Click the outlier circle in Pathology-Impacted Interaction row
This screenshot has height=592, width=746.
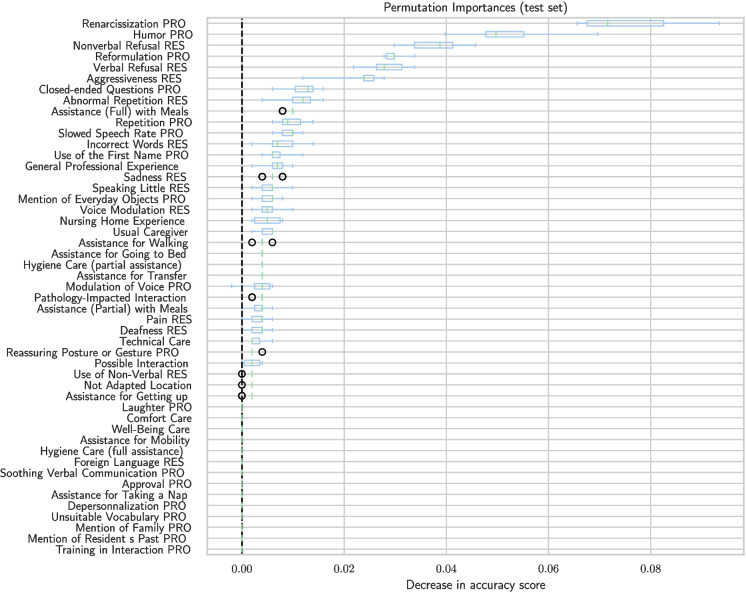coord(252,297)
